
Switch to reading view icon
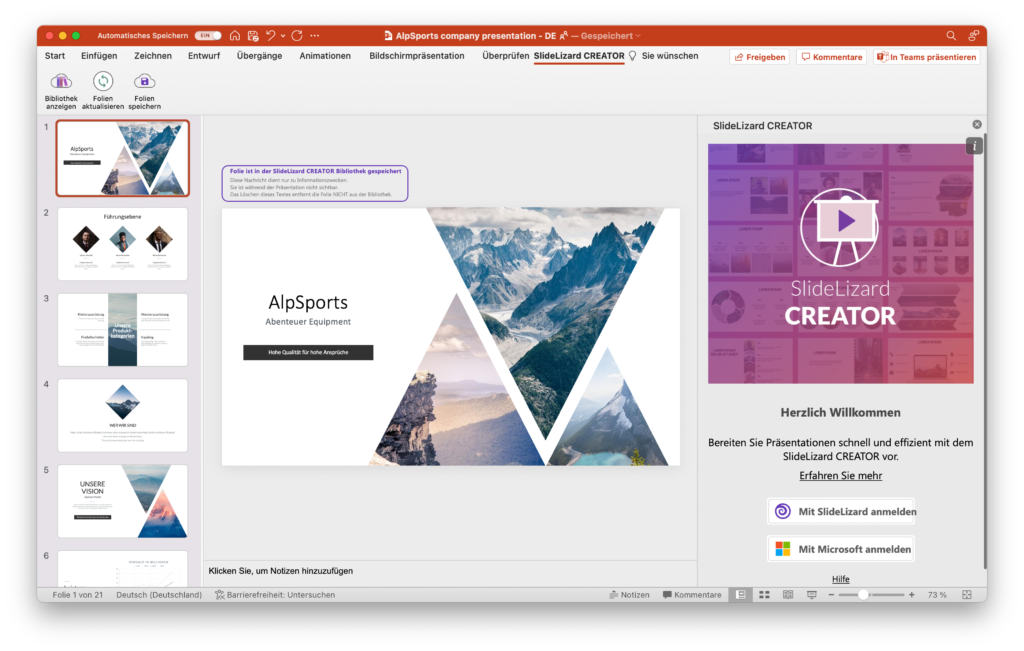788,595
